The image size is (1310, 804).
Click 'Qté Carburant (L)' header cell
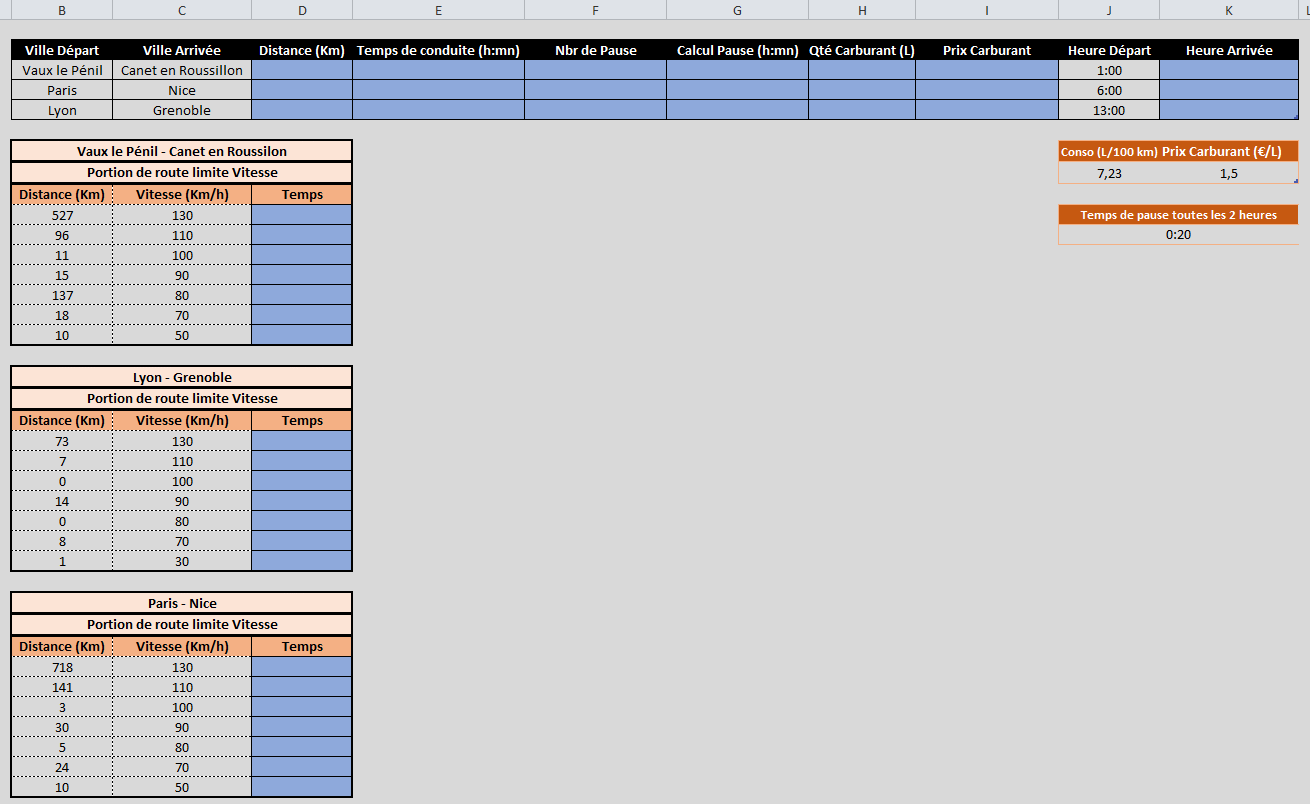[862, 50]
